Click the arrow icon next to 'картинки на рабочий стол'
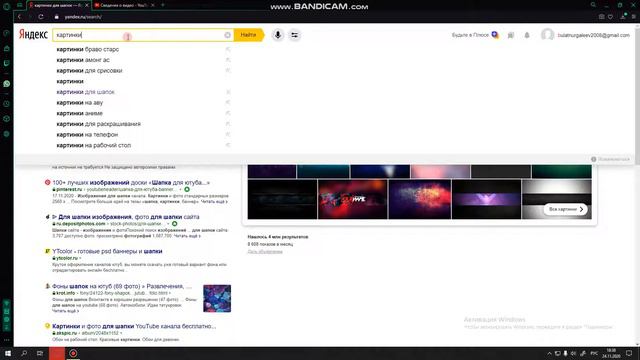 coord(228,145)
